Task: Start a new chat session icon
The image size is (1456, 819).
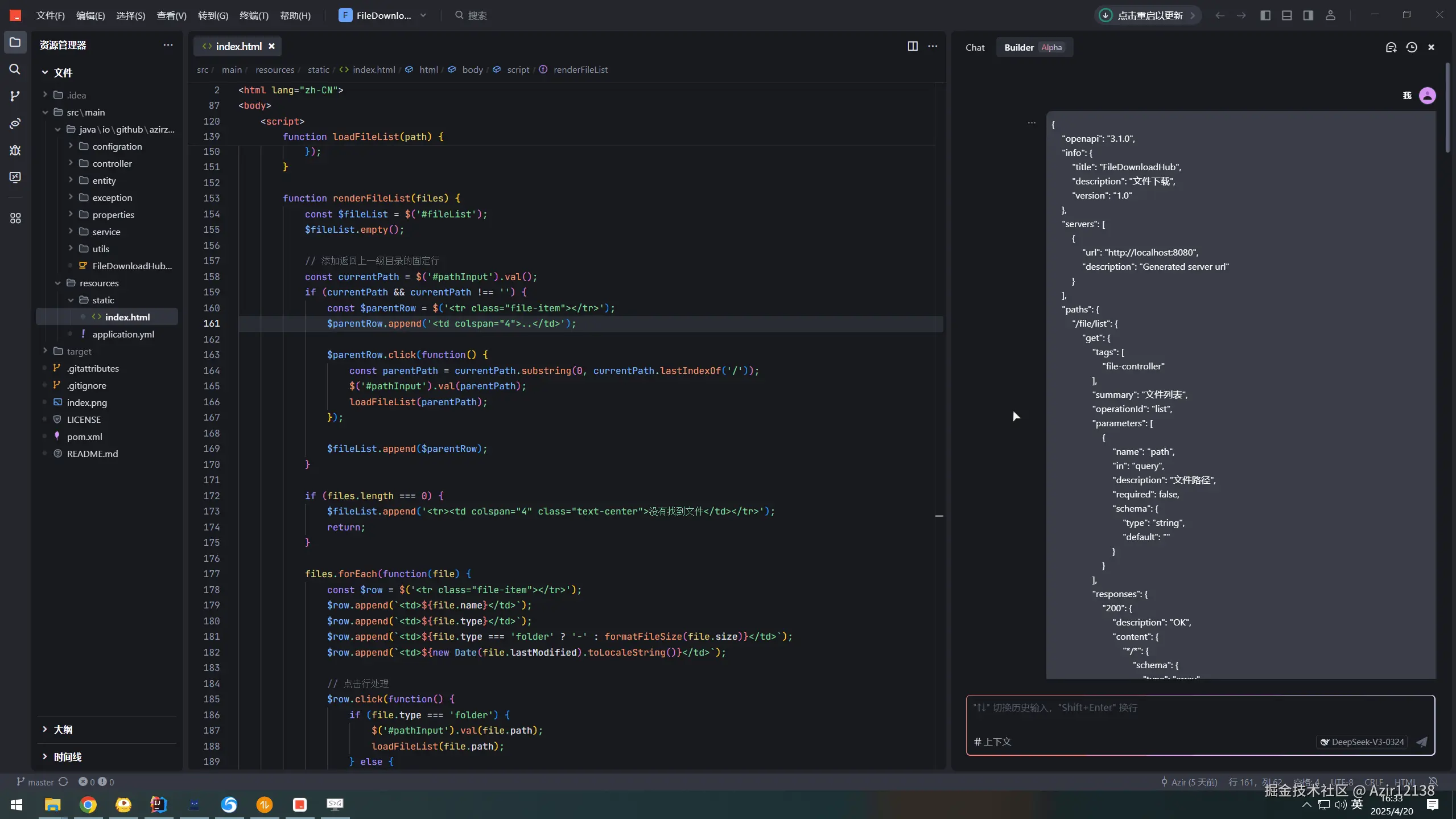Action: (1391, 47)
